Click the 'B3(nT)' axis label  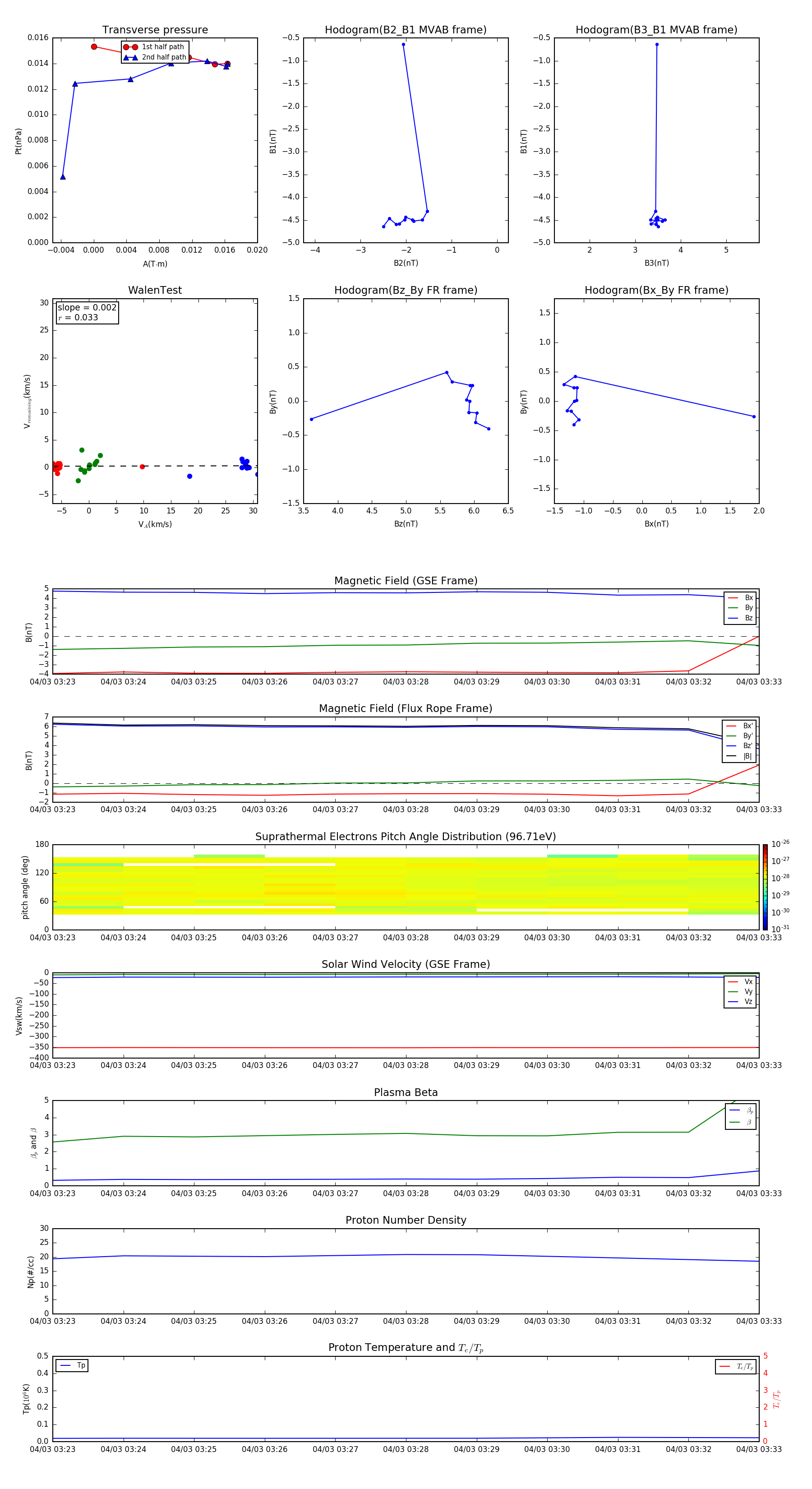coord(656,263)
